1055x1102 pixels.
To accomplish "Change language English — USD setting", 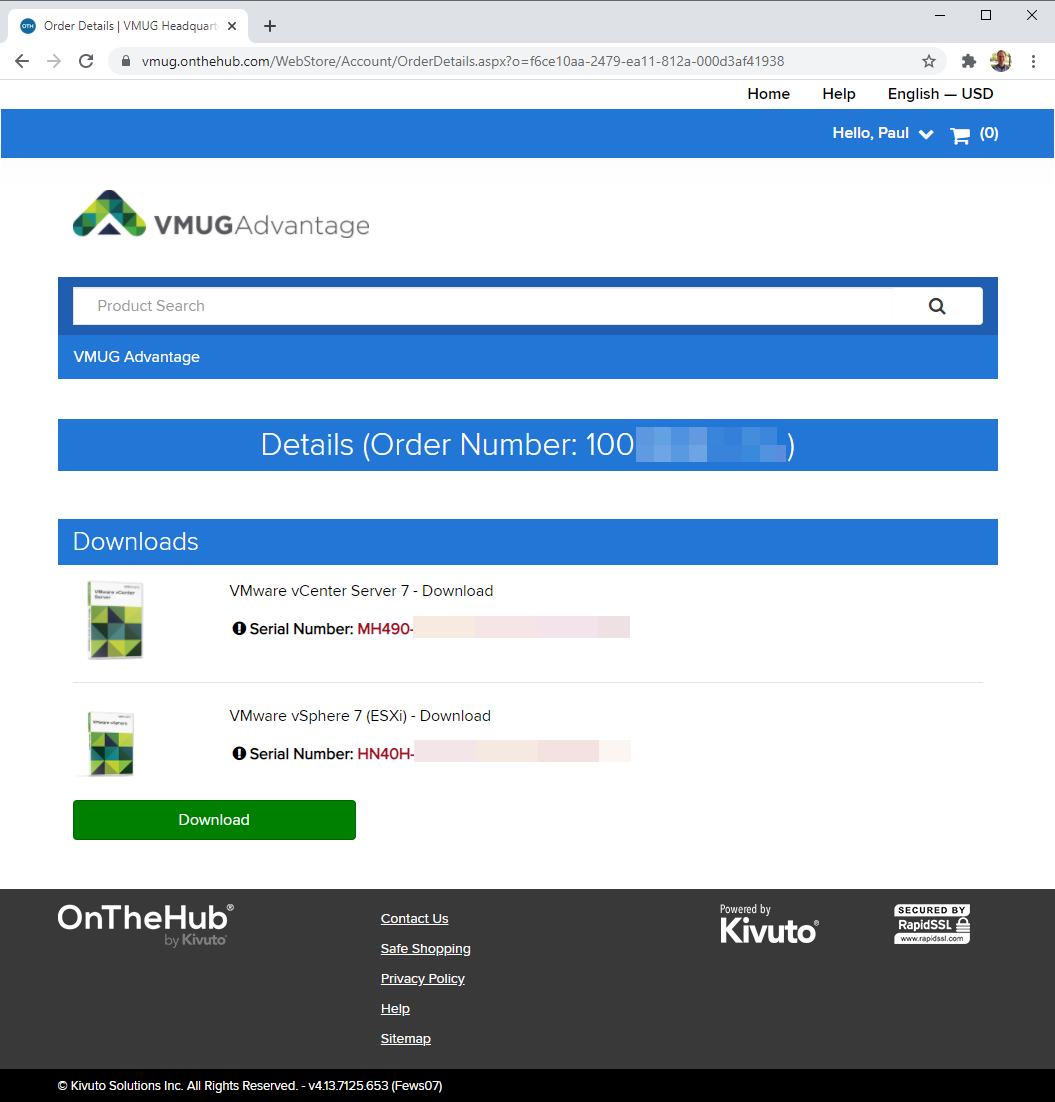I will click(940, 93).
